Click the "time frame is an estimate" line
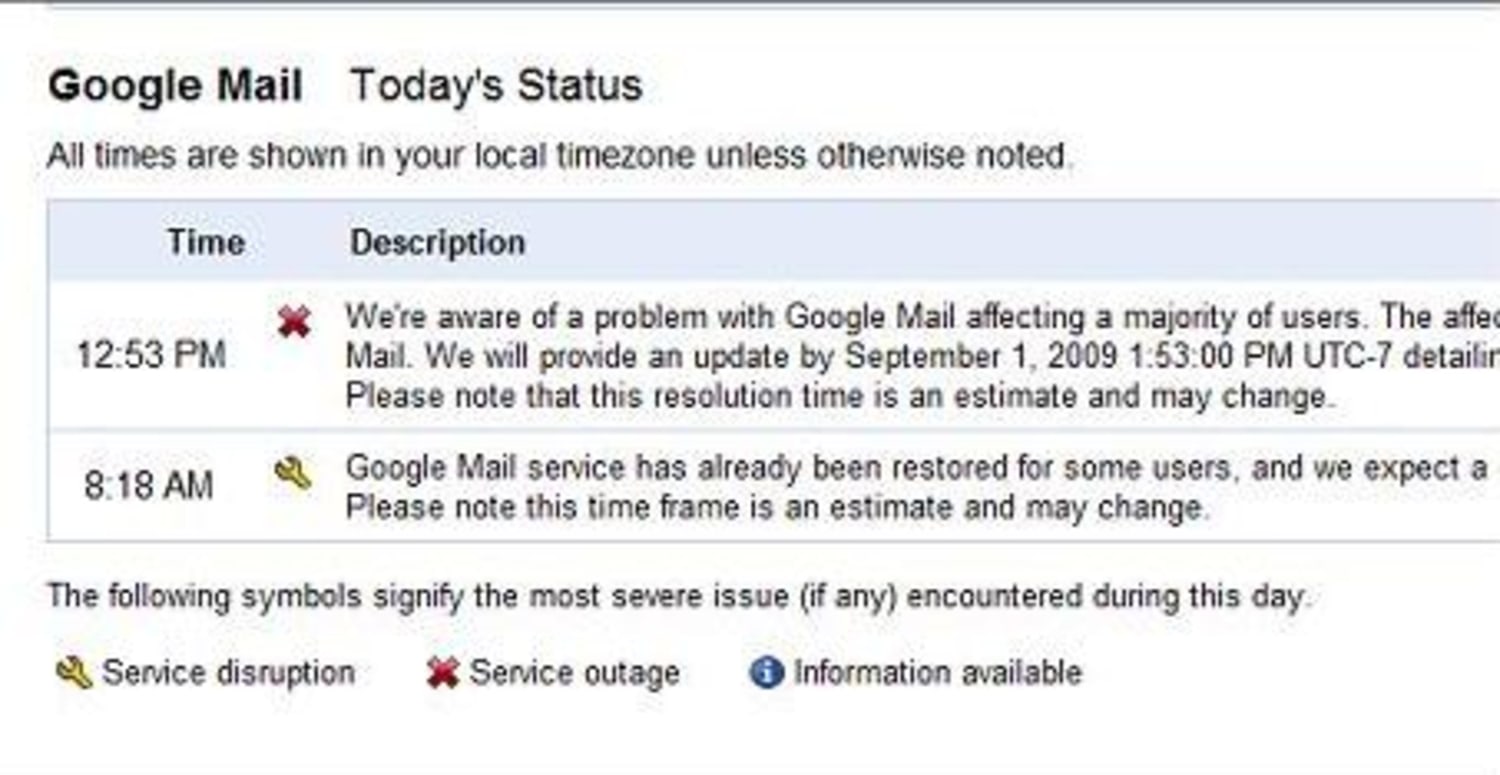This screenshot has height=775, width=1500. point(777,508)
